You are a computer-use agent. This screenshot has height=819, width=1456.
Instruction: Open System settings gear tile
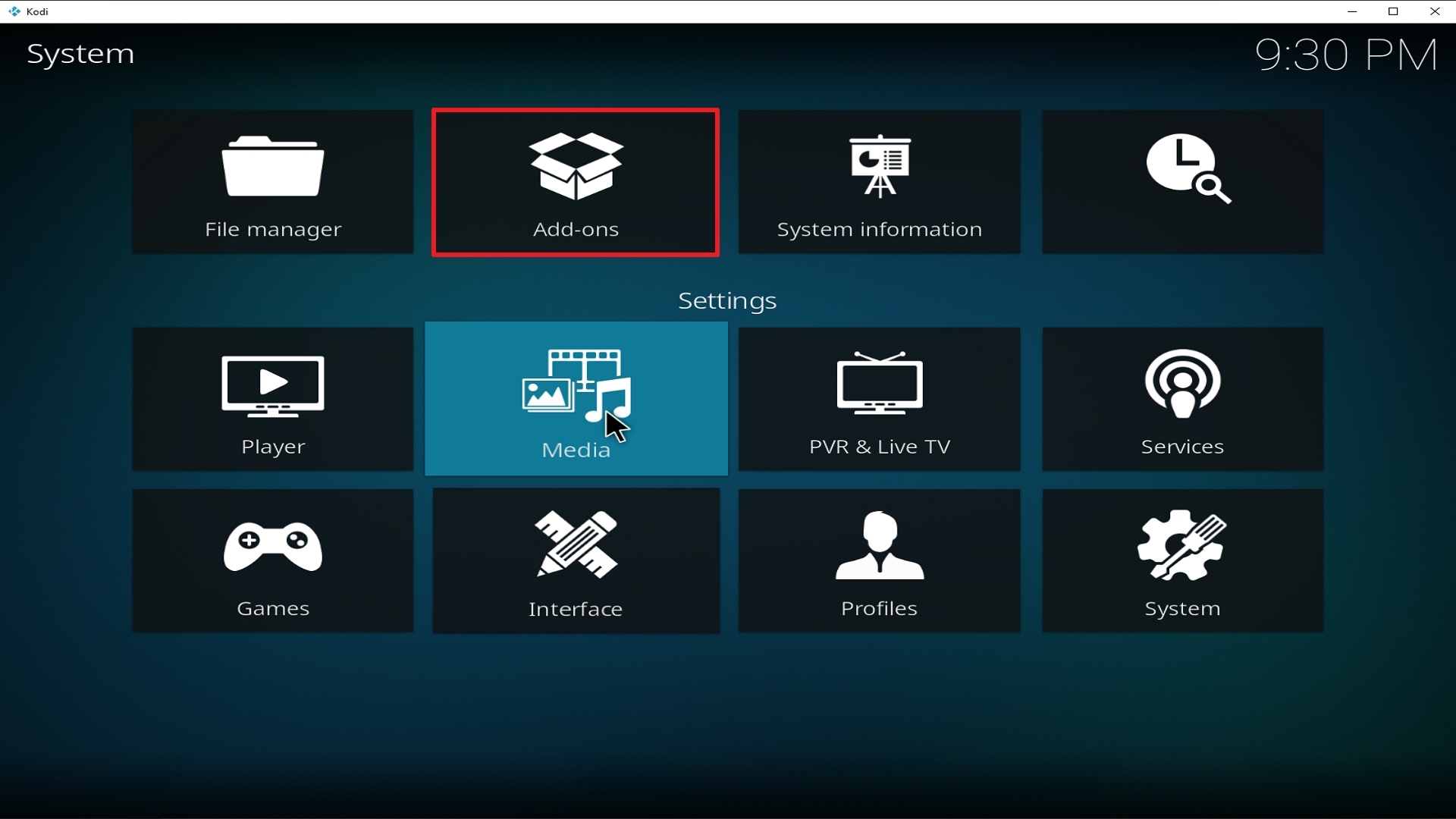pos(1183,561)
